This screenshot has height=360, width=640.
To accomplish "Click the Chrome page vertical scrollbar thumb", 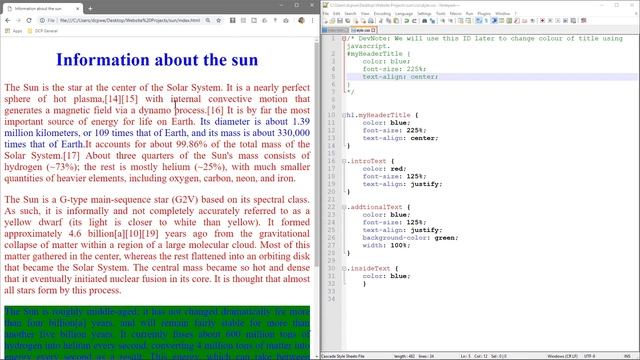I will coord(316,155).
